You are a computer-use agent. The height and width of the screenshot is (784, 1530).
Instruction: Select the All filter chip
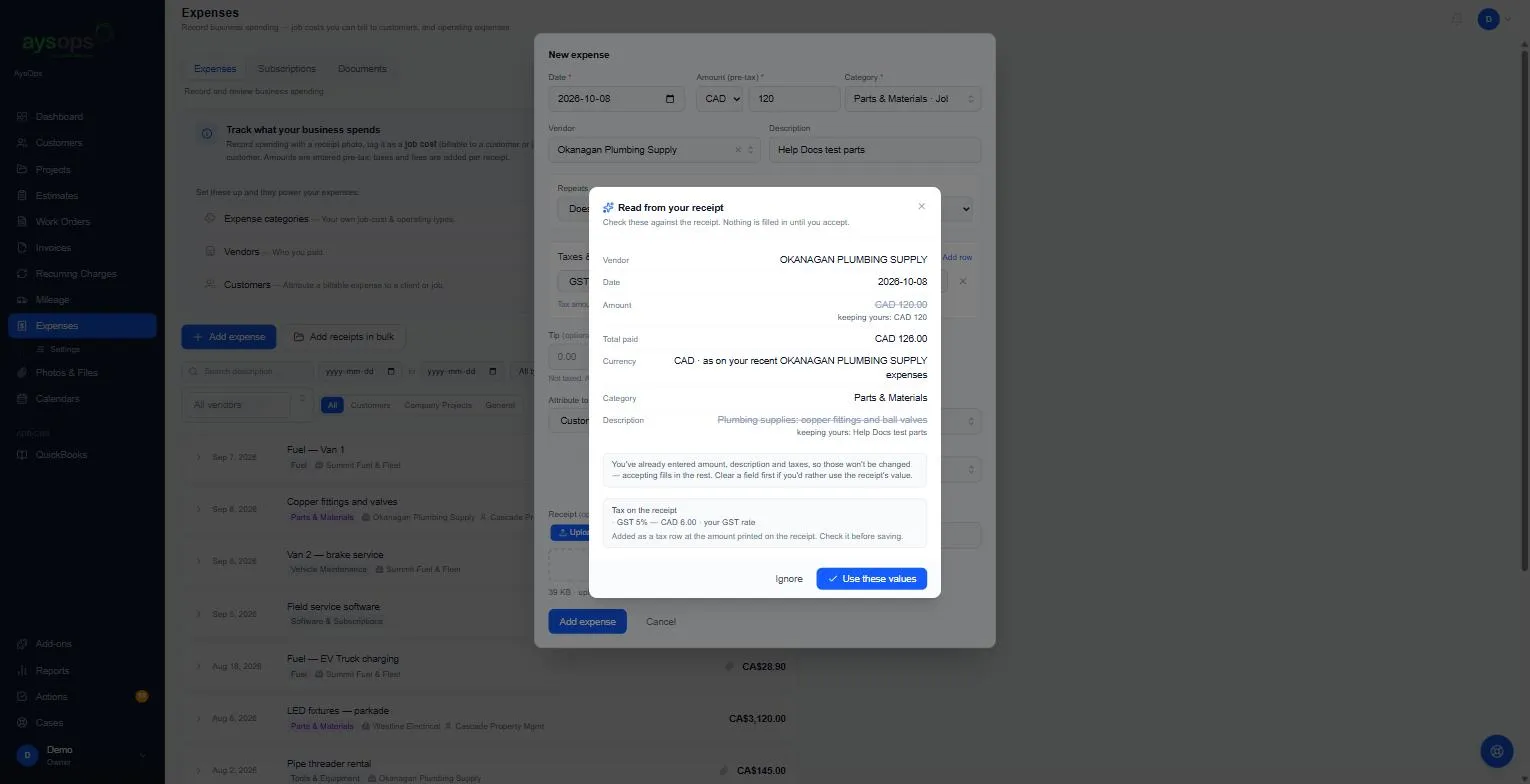pyautogui.click(x=332, y=405)
